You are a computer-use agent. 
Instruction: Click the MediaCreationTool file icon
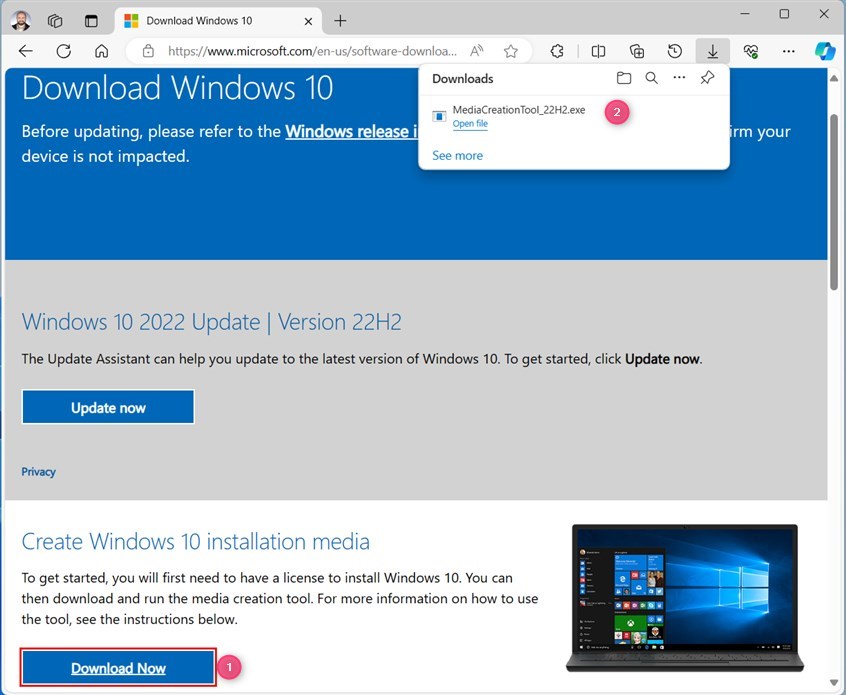(439, 116)
